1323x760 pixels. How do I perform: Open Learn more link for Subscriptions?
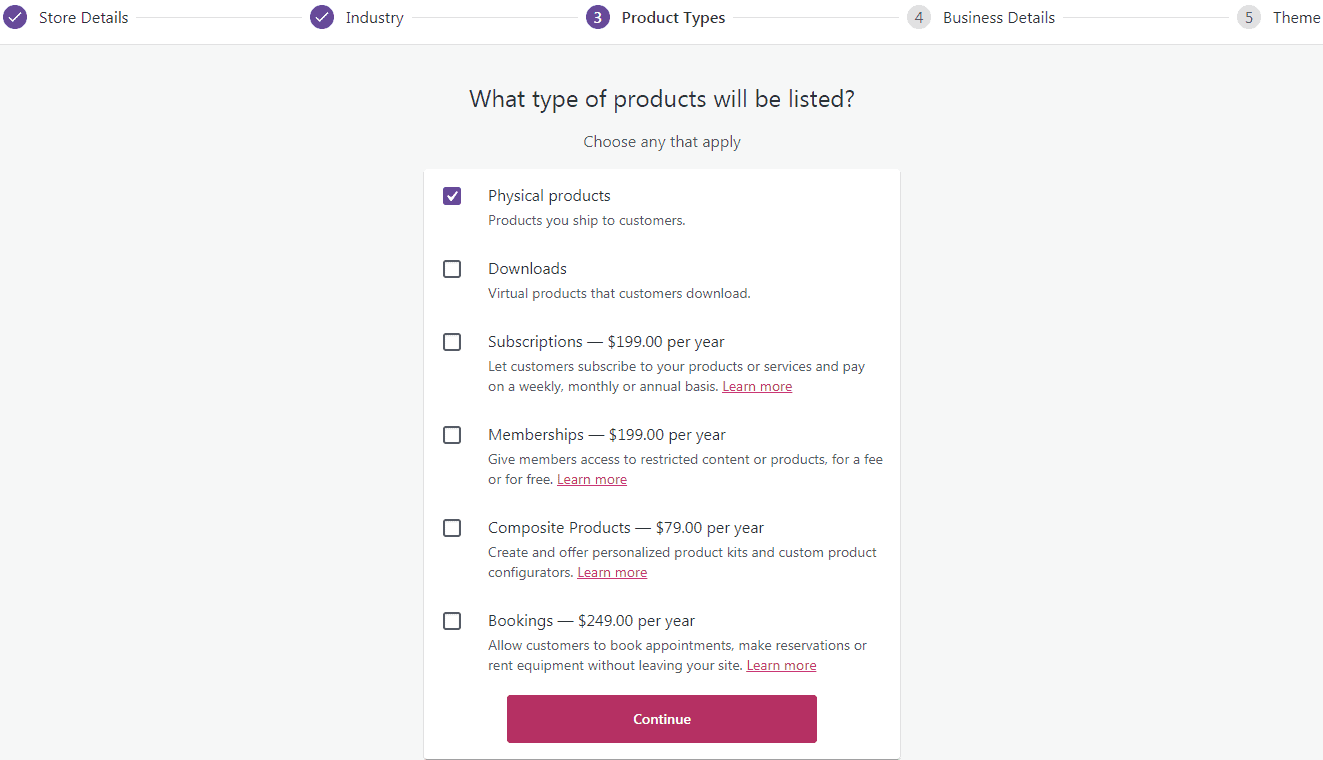coord(757,387)
